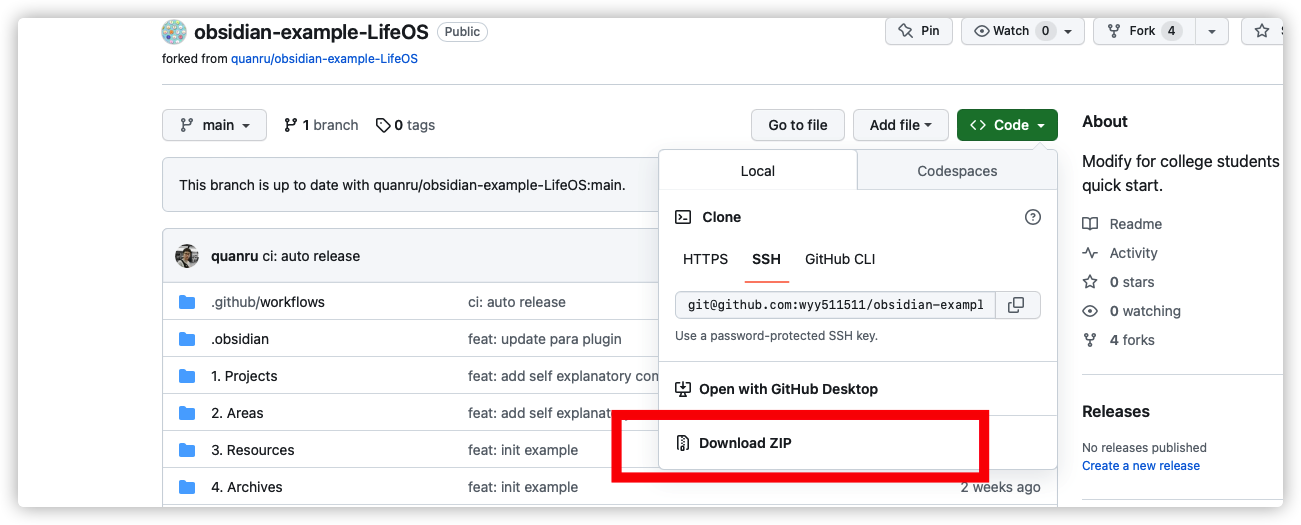Click the quanru/obsidian-example-LifeOS fork source link
The width and height of the screenshot is (1301, 525).
tap(324, 59)
